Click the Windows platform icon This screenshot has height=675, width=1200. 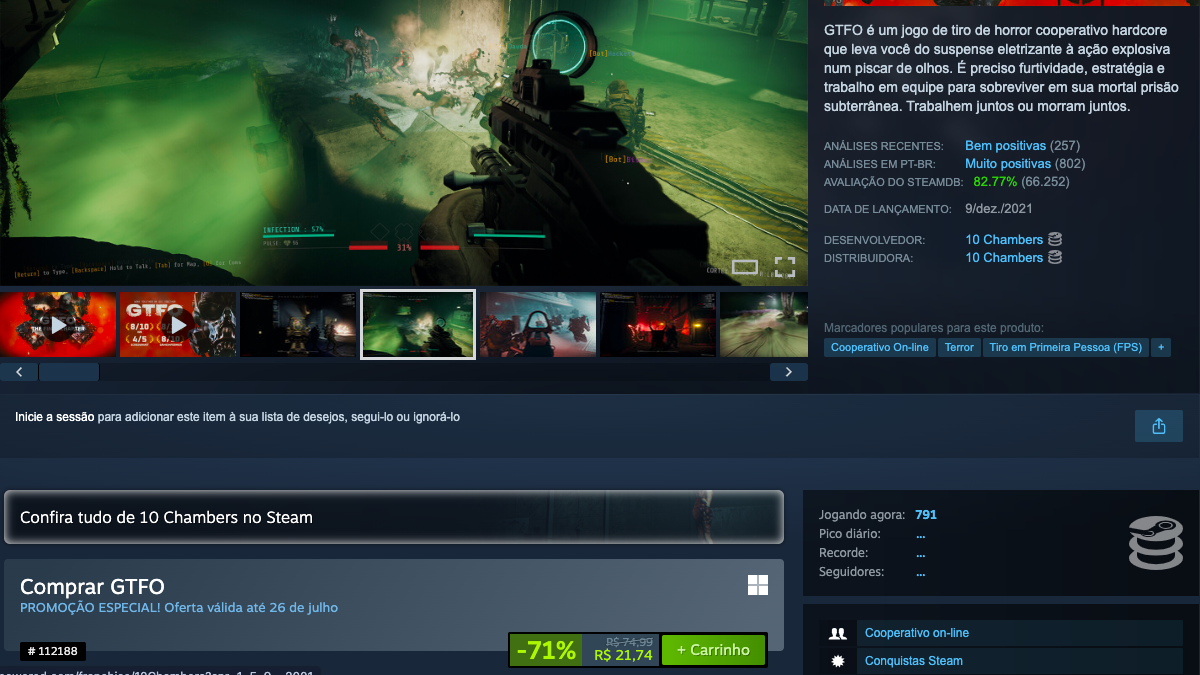(x=758, y=585)
